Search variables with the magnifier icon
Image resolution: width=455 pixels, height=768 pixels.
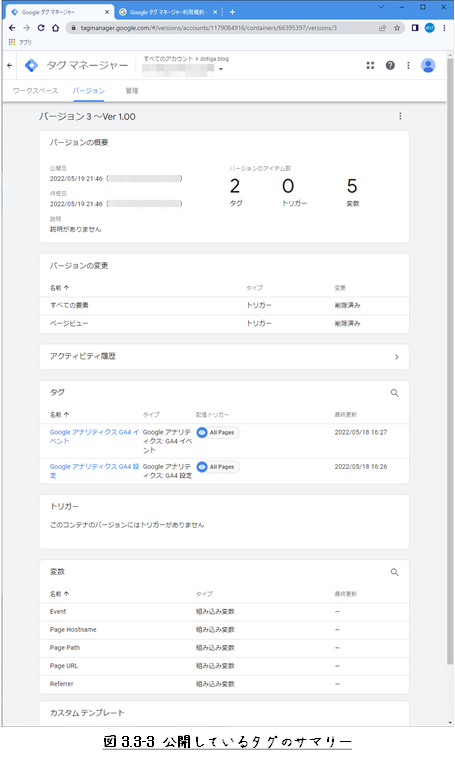pyautogui.click(x=394, y=572)
